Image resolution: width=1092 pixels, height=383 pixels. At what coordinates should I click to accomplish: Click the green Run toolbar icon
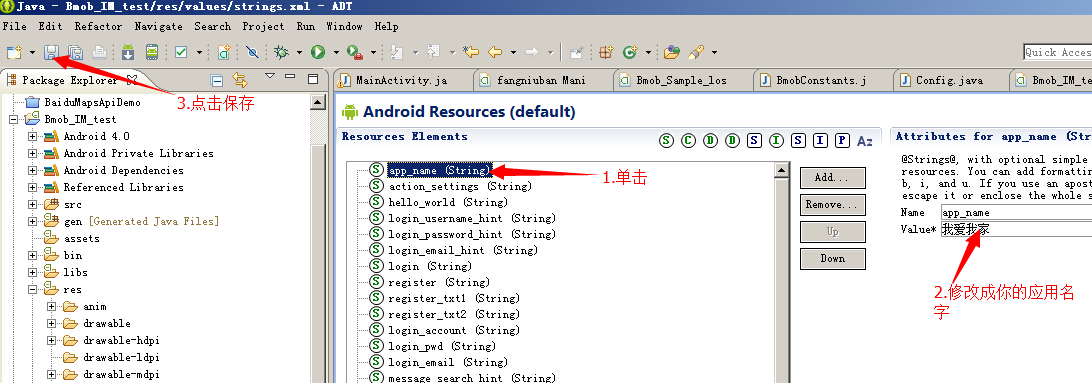point(318,52)
